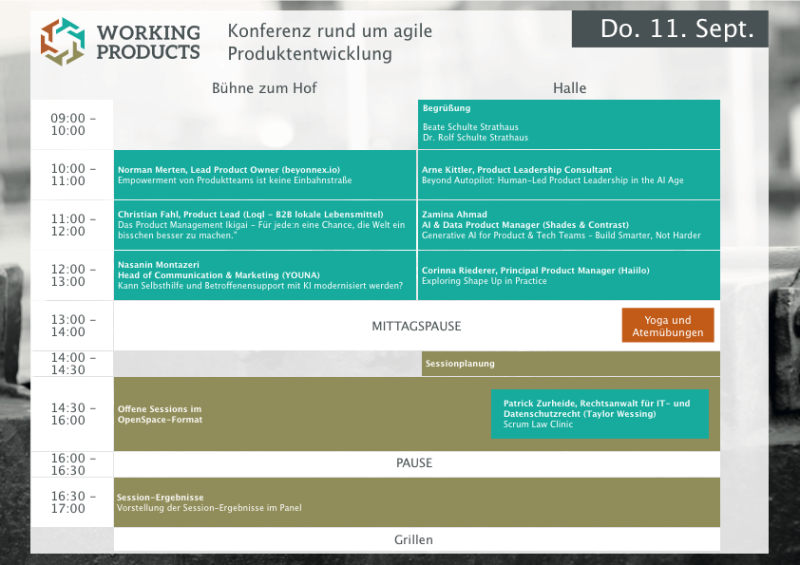This screenshot has height=565, width=800.
Task: Select Christian Fahl's Product Management Ikigai session
Action: click(x=265, y=225)
